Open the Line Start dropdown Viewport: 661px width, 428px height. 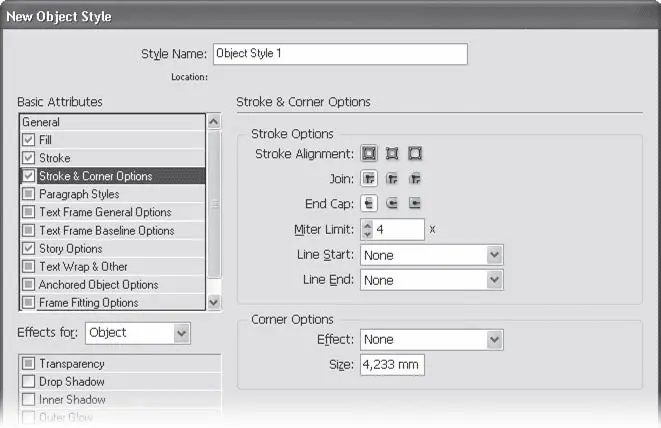pos(430,255)
